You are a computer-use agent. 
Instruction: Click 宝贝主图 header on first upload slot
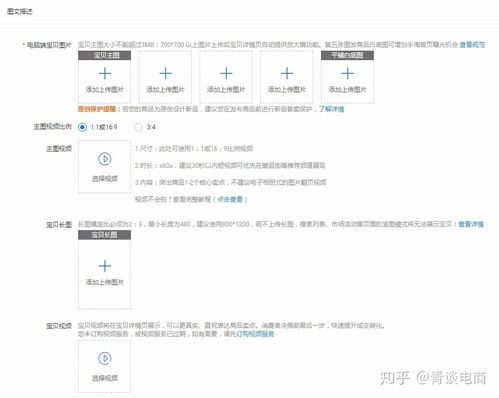pos(105,55)
